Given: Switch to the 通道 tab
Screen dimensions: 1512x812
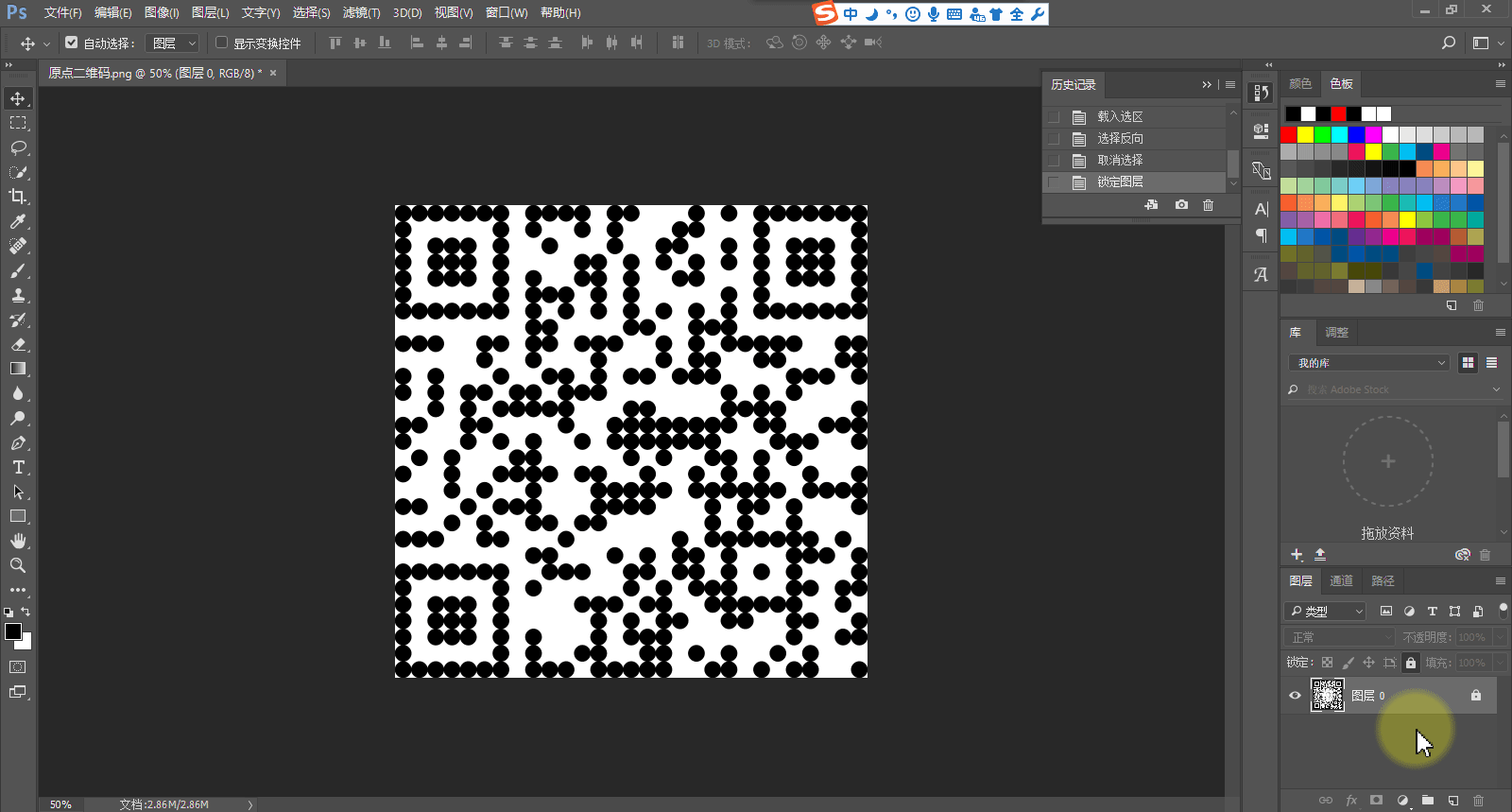Looking at the screenshot, I should pyautogui.click(x=1341, y=580).
